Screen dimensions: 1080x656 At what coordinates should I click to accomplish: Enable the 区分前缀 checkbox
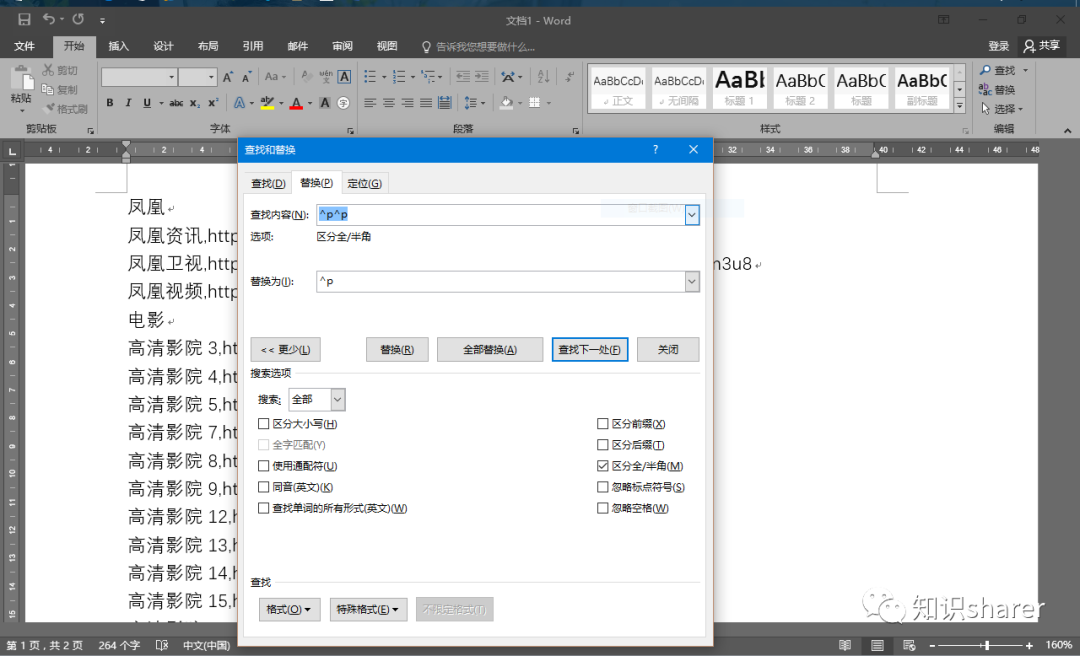603,424
